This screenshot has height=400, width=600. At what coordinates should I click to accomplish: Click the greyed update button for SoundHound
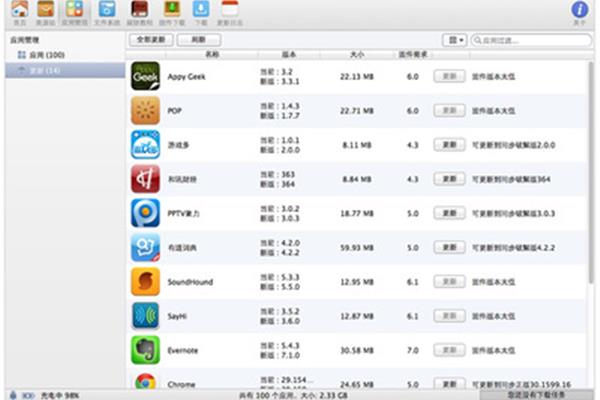point(449,282)
